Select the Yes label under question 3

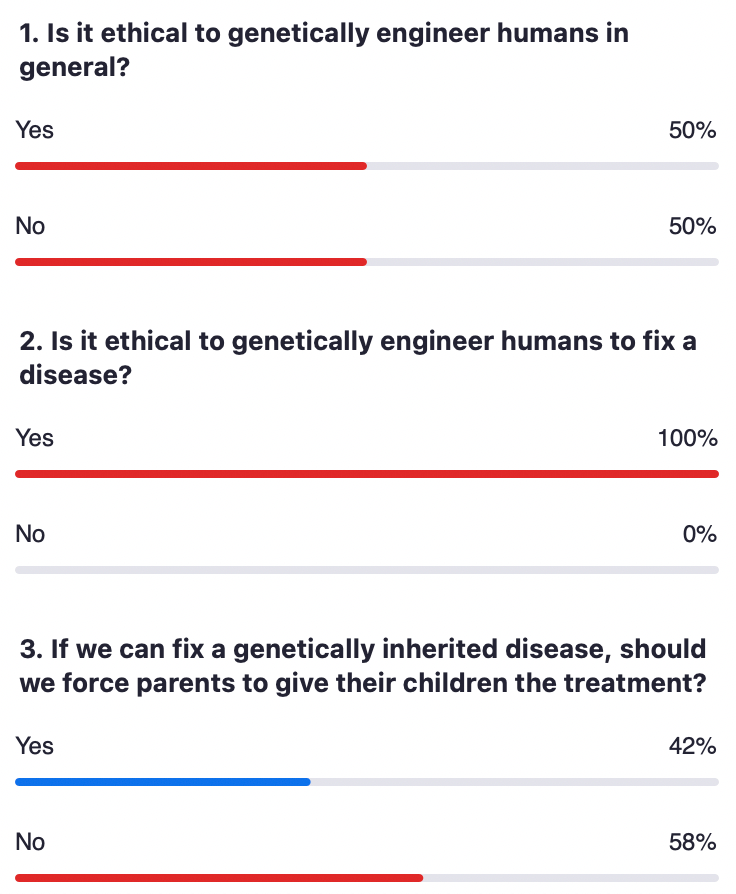35,746
